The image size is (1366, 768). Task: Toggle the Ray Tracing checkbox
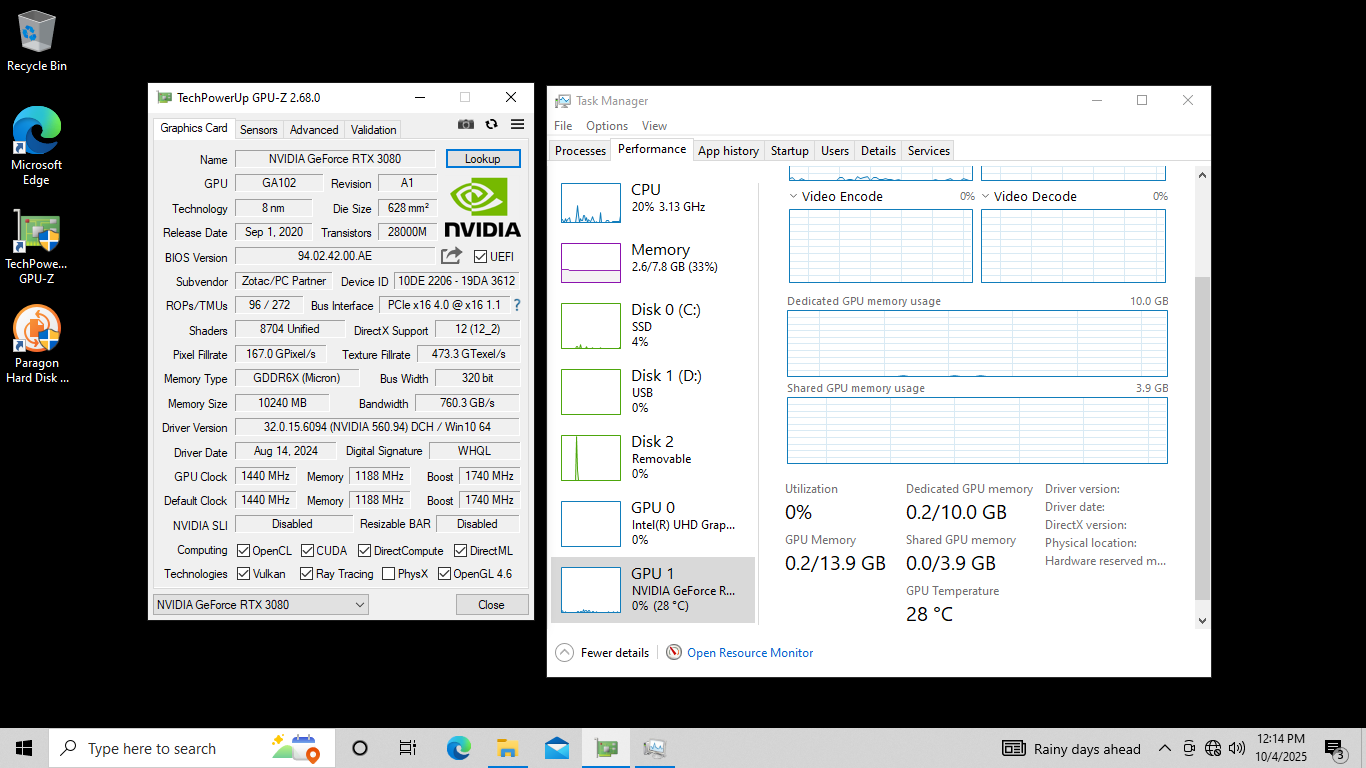pyautogui.click(x=306, y=574)
